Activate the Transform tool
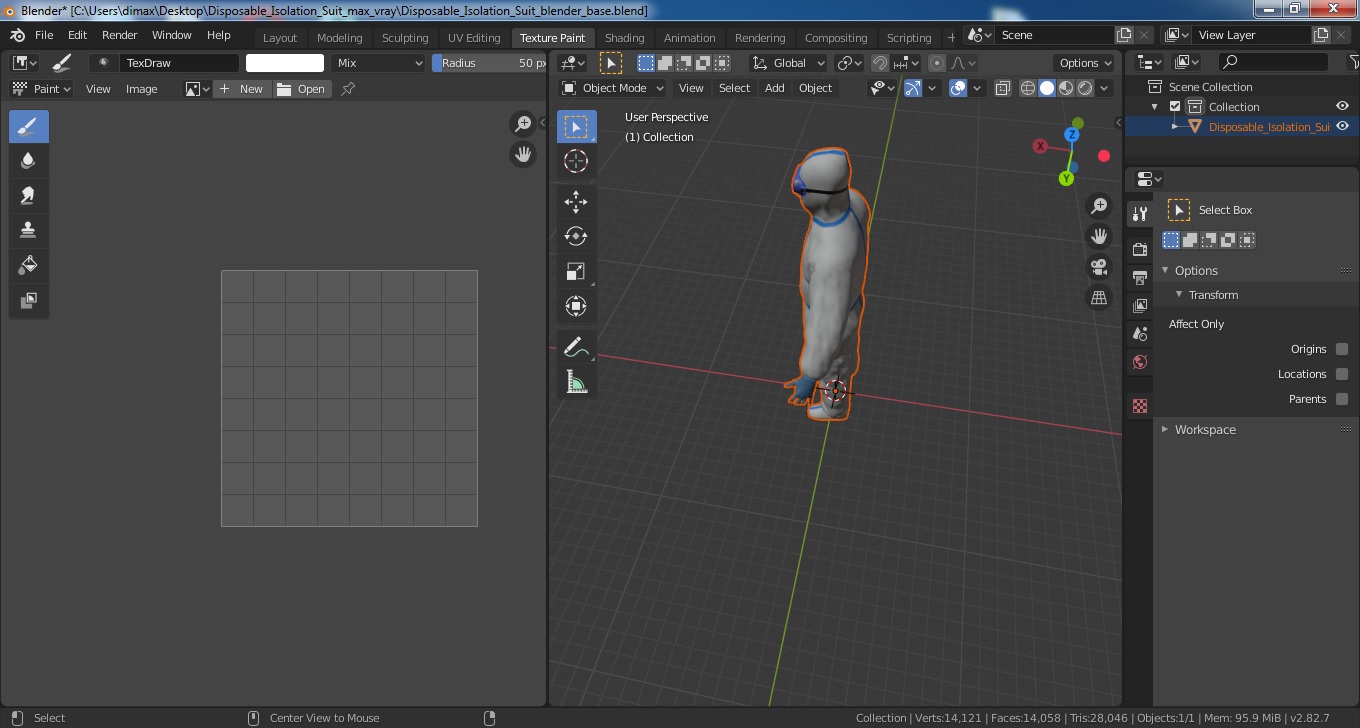The width and height of the screenshot is (1360, 728). (x=576, y=306)
